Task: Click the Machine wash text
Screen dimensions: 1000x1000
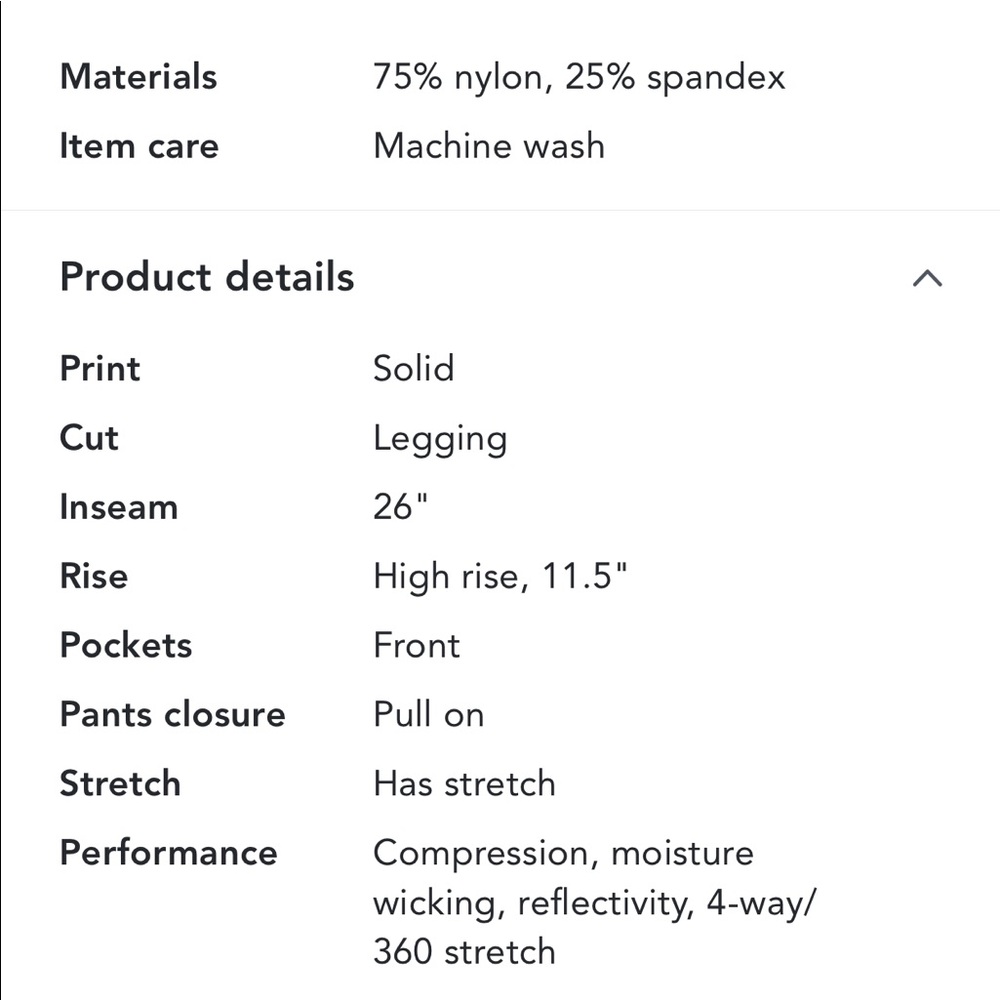Action: [x=488, y=146]
